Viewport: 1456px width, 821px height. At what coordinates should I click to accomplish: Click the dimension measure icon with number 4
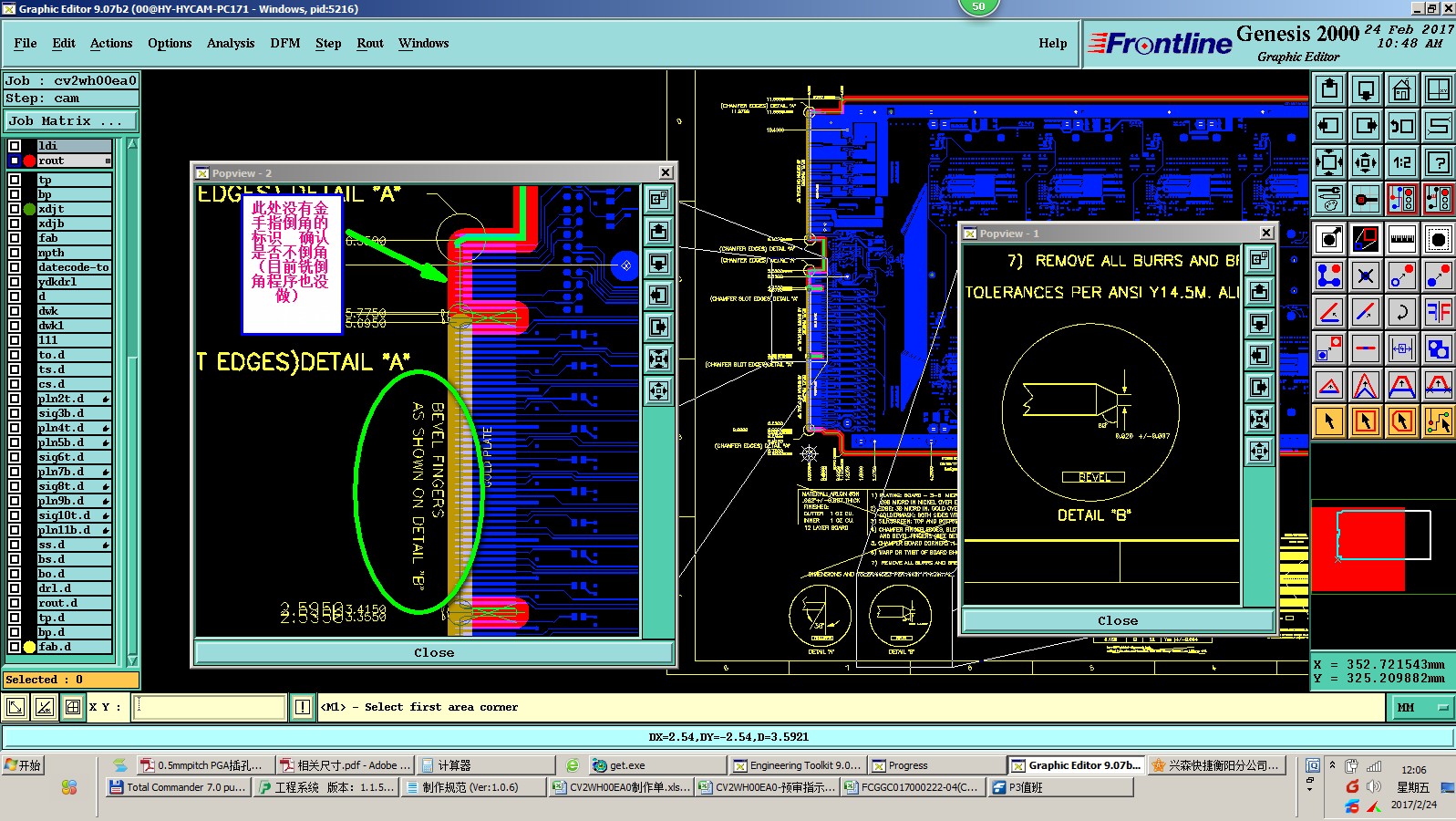pyautogui.click(x=1402, y=348)
